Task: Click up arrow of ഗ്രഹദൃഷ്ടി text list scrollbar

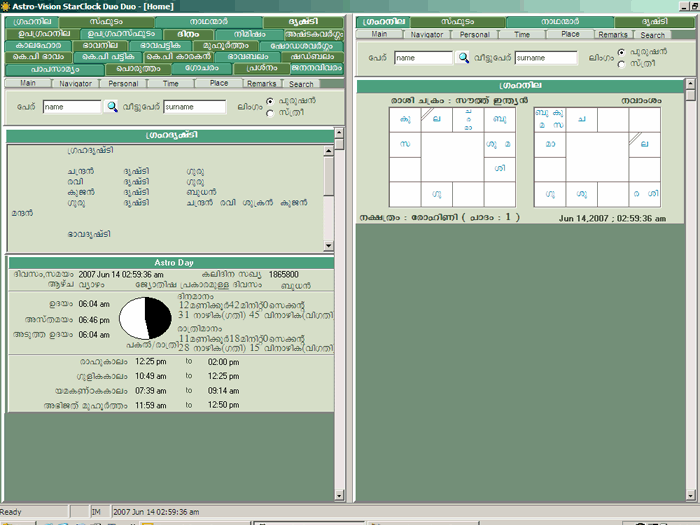Action: pos(329,150)
